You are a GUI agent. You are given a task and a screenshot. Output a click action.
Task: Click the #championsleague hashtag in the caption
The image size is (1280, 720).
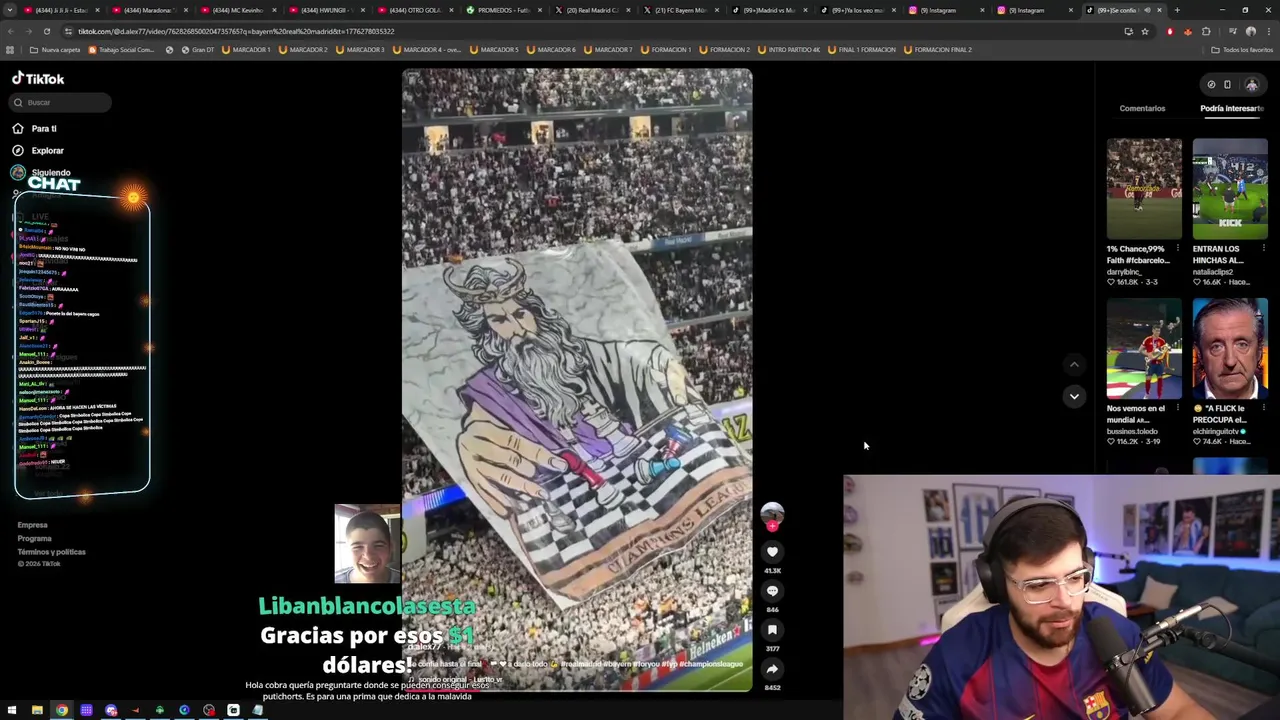click(711, 664)
